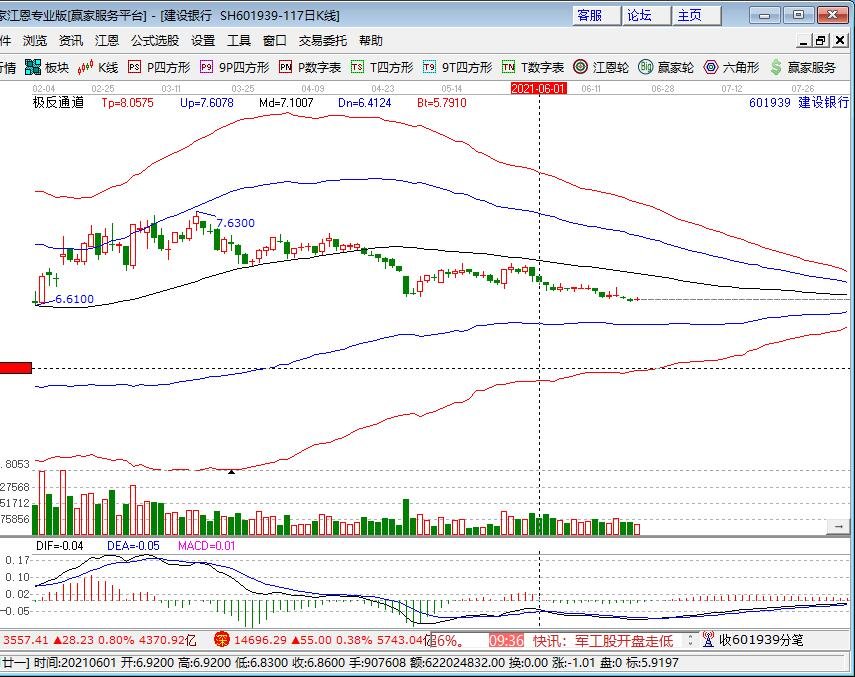
Task: Click the volume panel scroll arrow button
Action: pos(838,527)
